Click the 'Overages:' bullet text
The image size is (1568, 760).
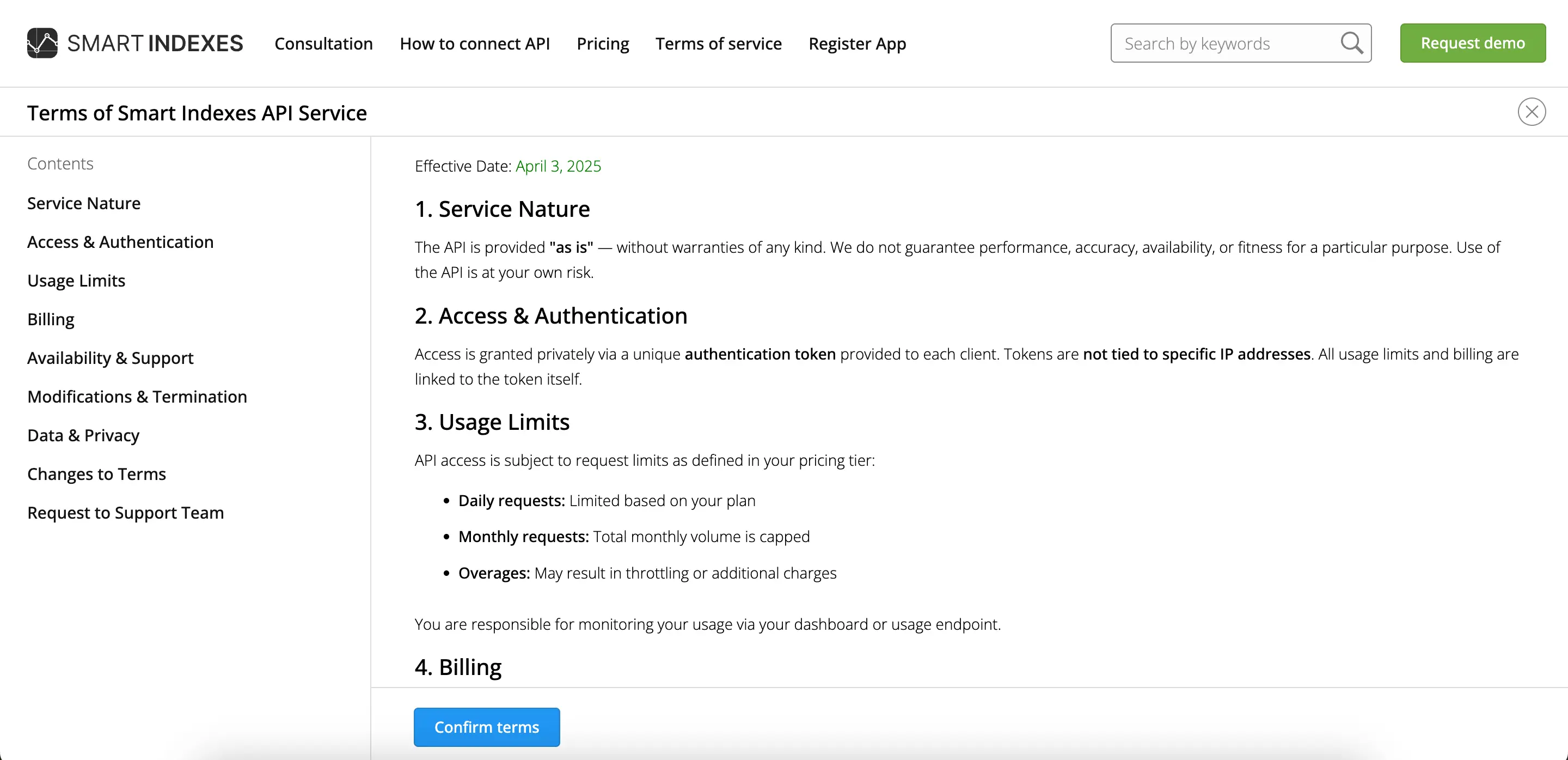pos(494,573)
